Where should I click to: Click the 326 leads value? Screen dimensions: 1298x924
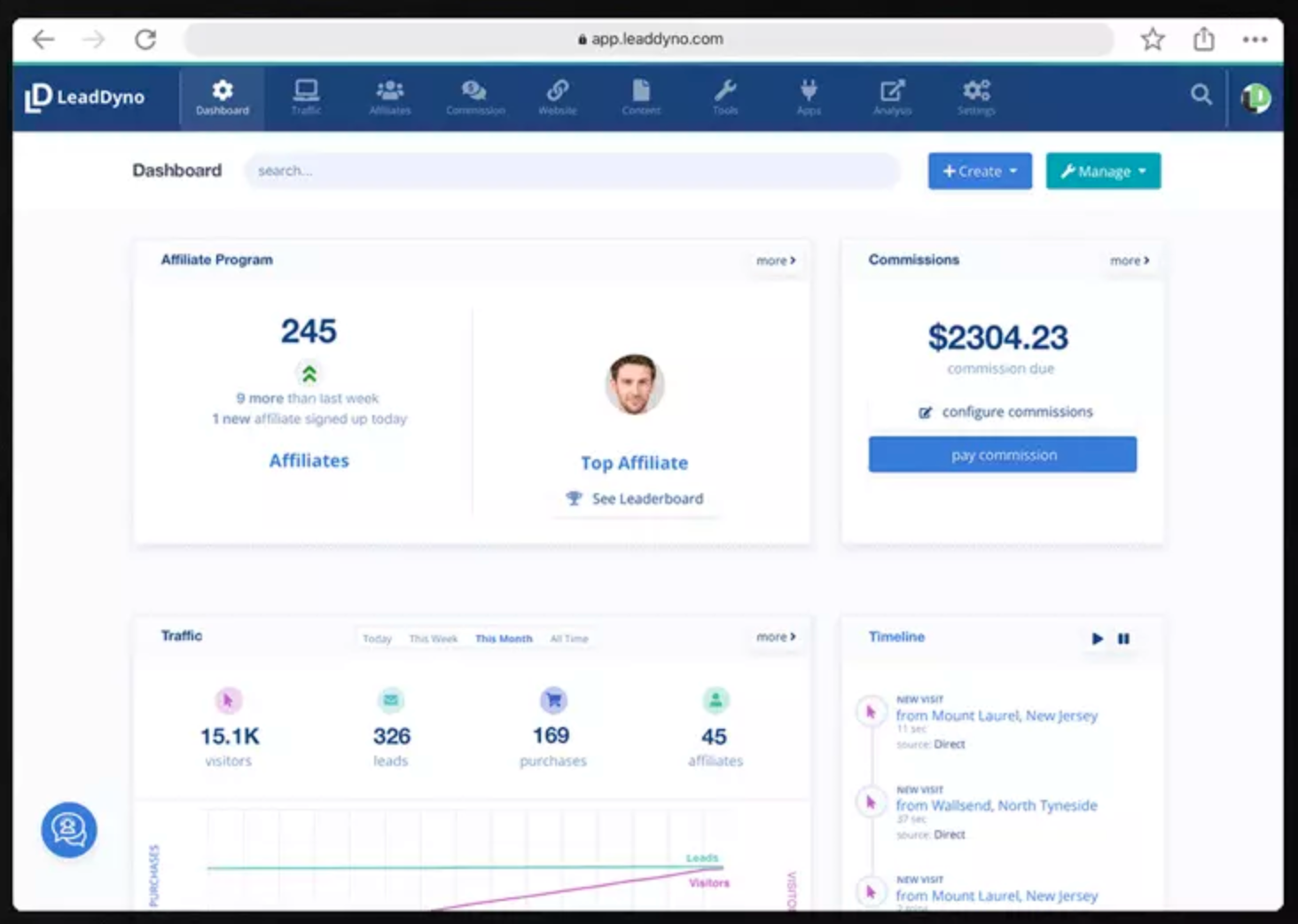pos(392,736)
